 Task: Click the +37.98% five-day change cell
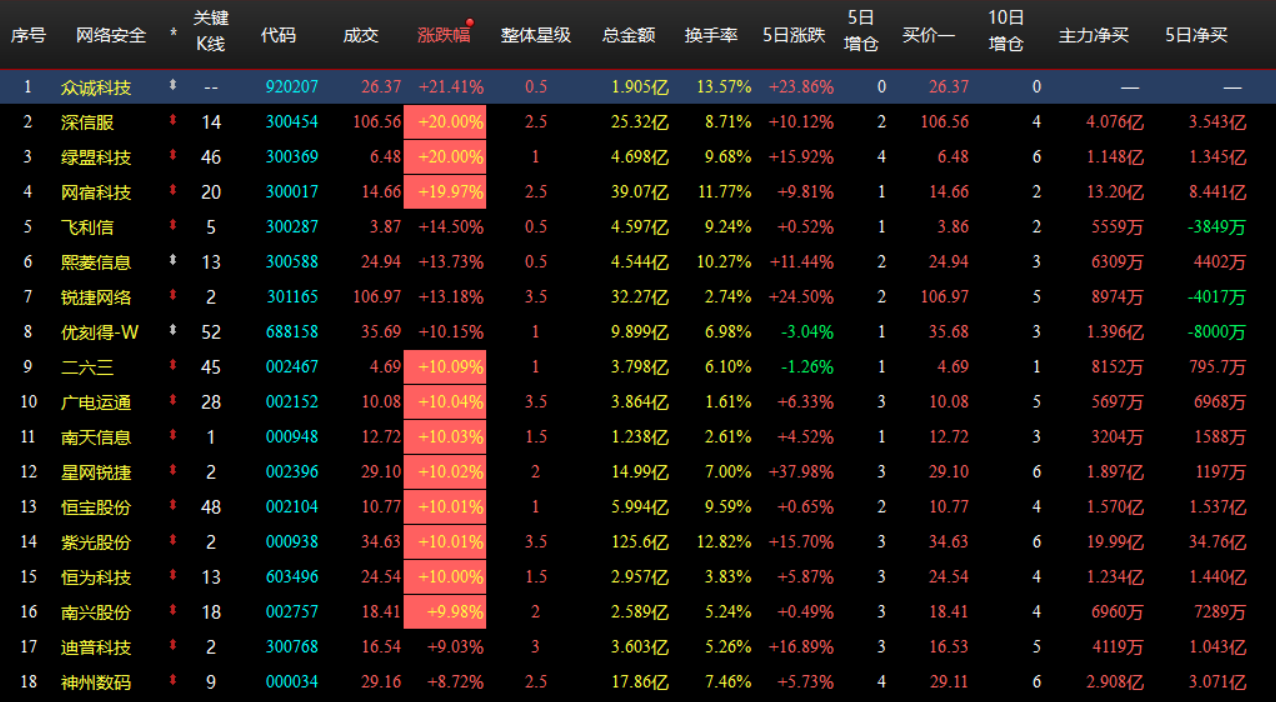click(801, 472)
